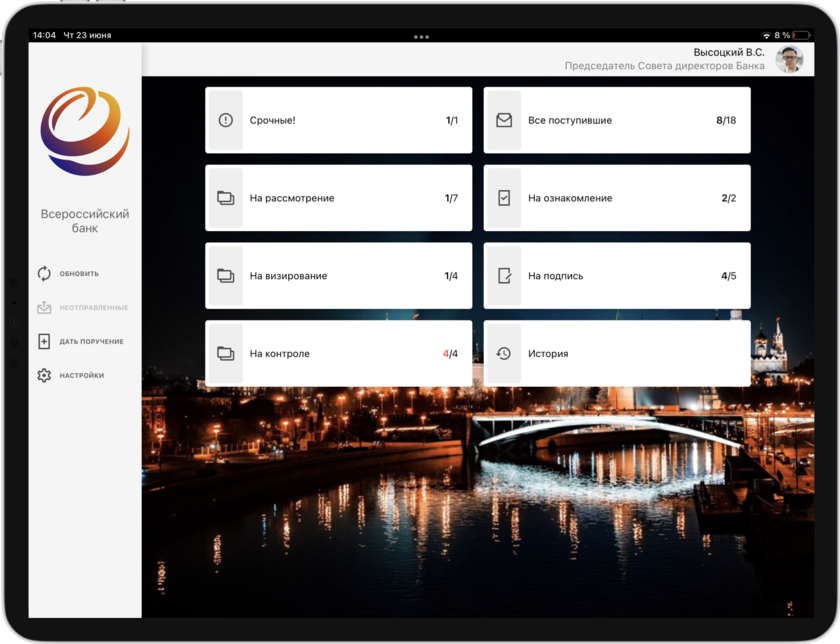Tap the three dots at top center
This screenshot has width=840, height=644.
(421, 37)
